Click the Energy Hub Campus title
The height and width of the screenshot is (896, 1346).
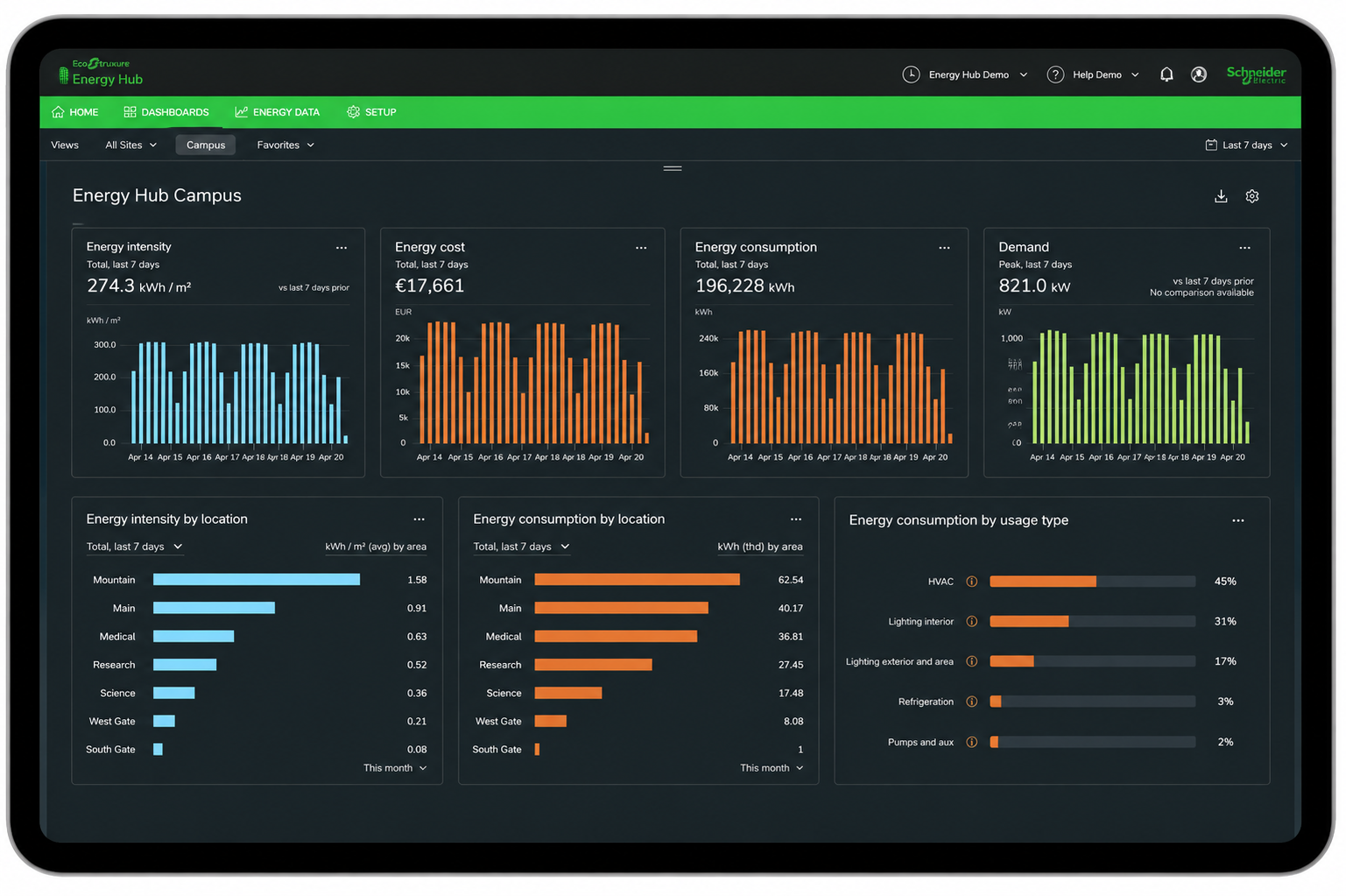[x=157, y=195]
